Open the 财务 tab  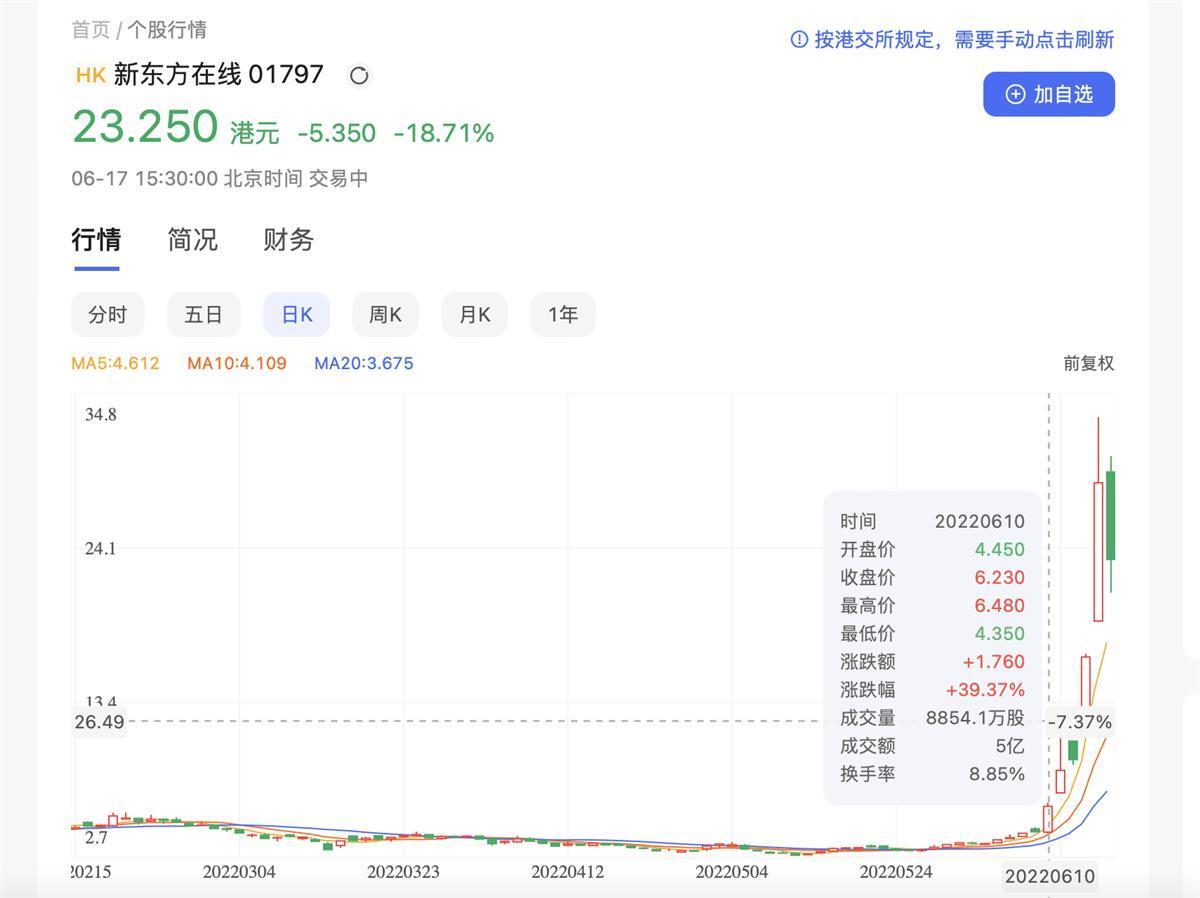point(288,240)
